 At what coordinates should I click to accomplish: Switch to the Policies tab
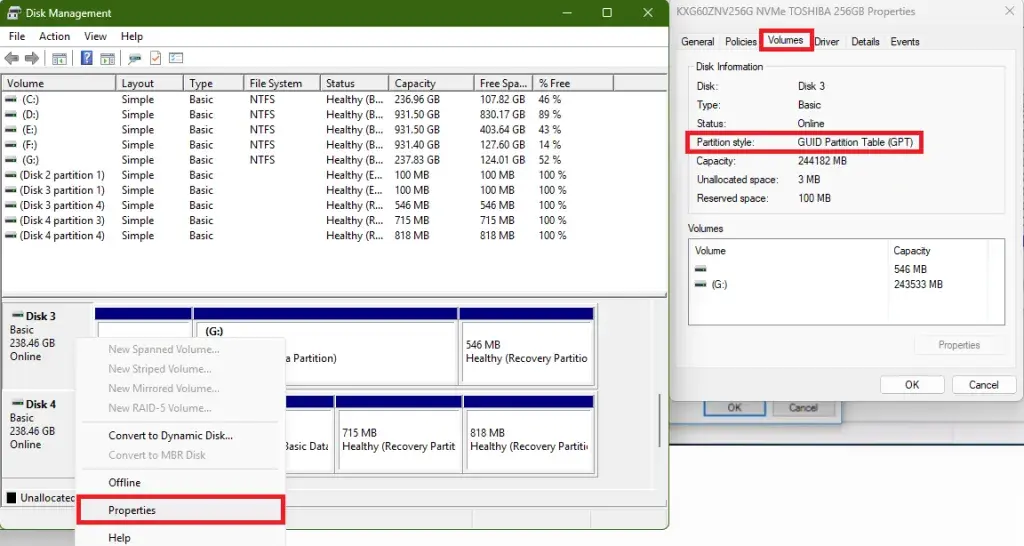coord(741,42)
